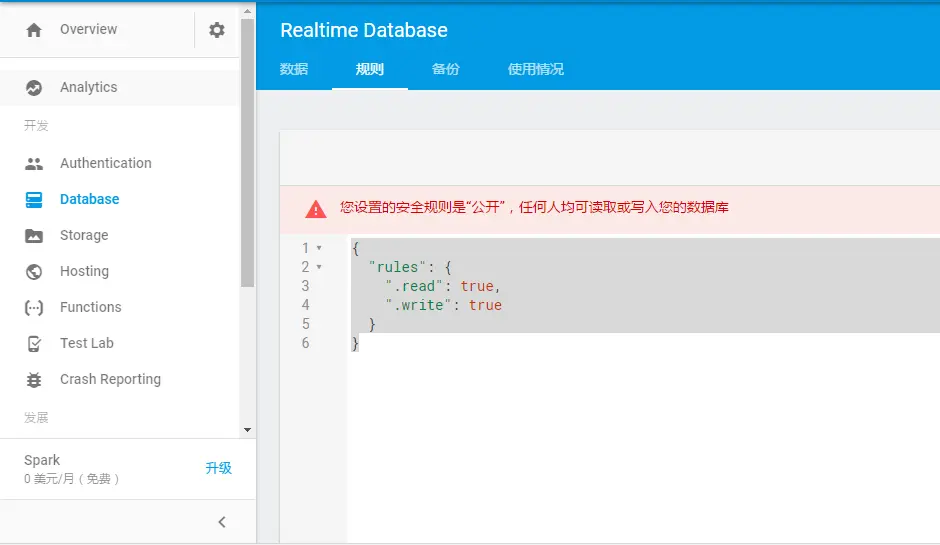Go to Authentication page
Viewport: 940px width, 545px height.
coord(106,163)
